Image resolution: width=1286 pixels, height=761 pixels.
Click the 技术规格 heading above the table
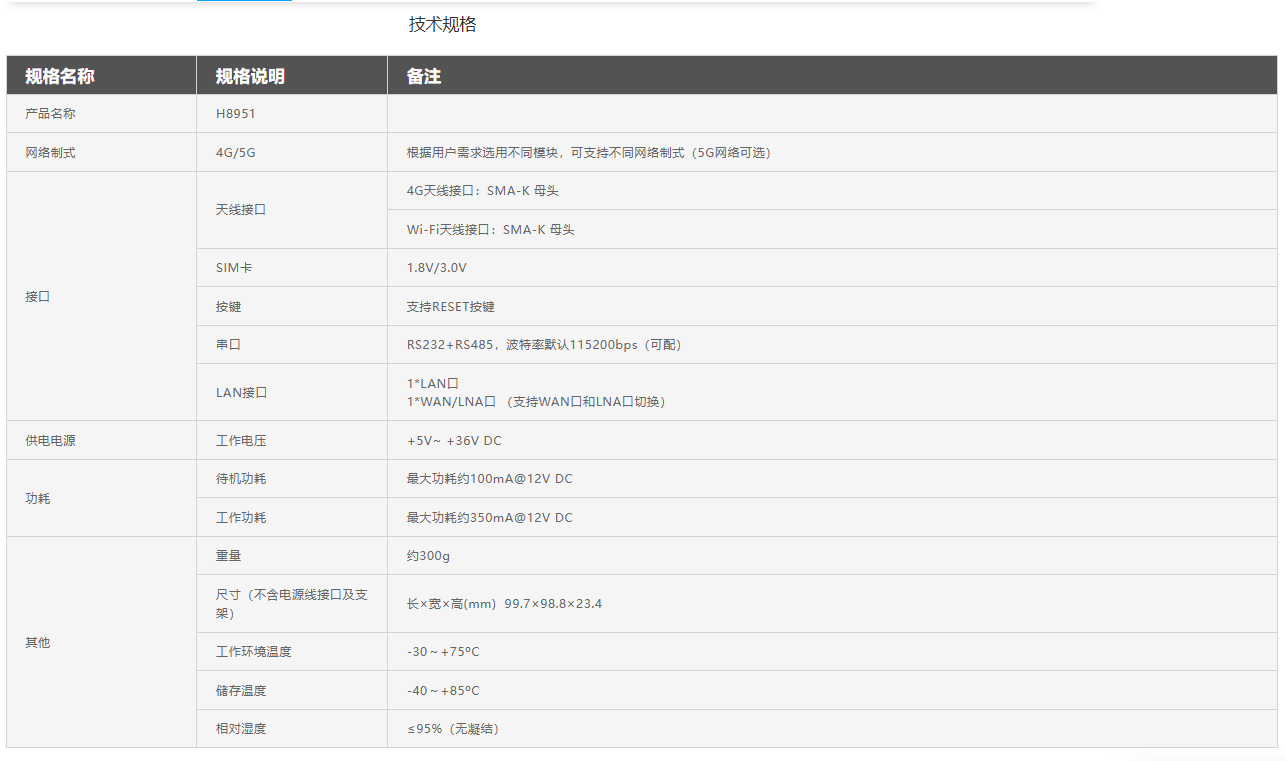pyautogui.click(x=442, y=25)
